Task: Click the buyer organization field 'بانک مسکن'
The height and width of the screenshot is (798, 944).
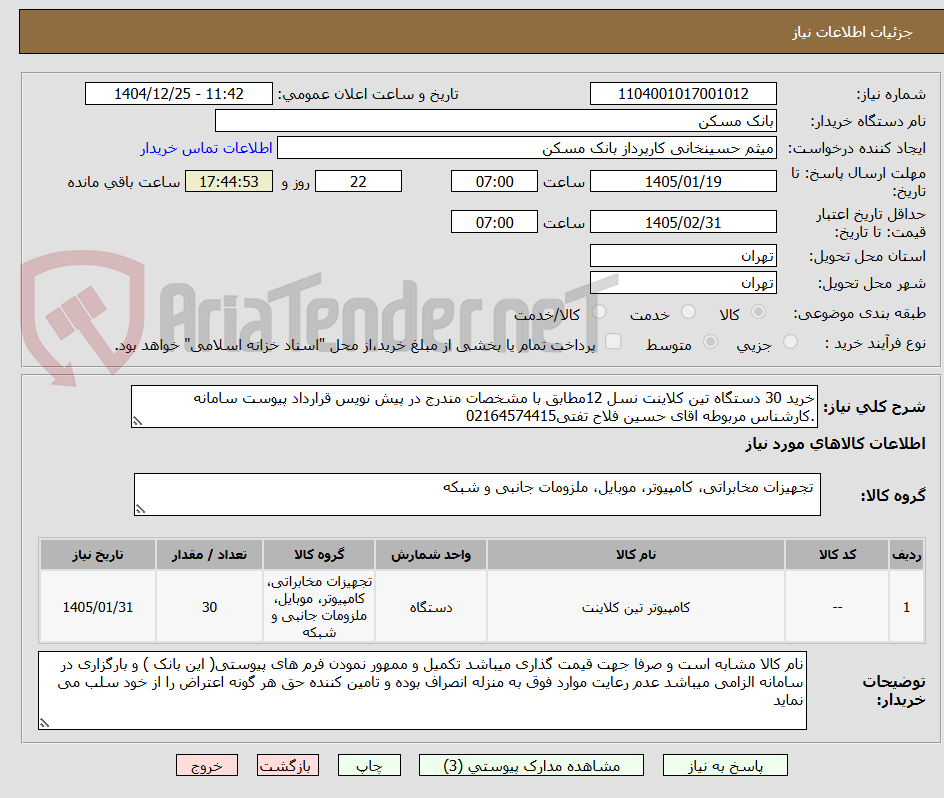Action: coord(495,121)
